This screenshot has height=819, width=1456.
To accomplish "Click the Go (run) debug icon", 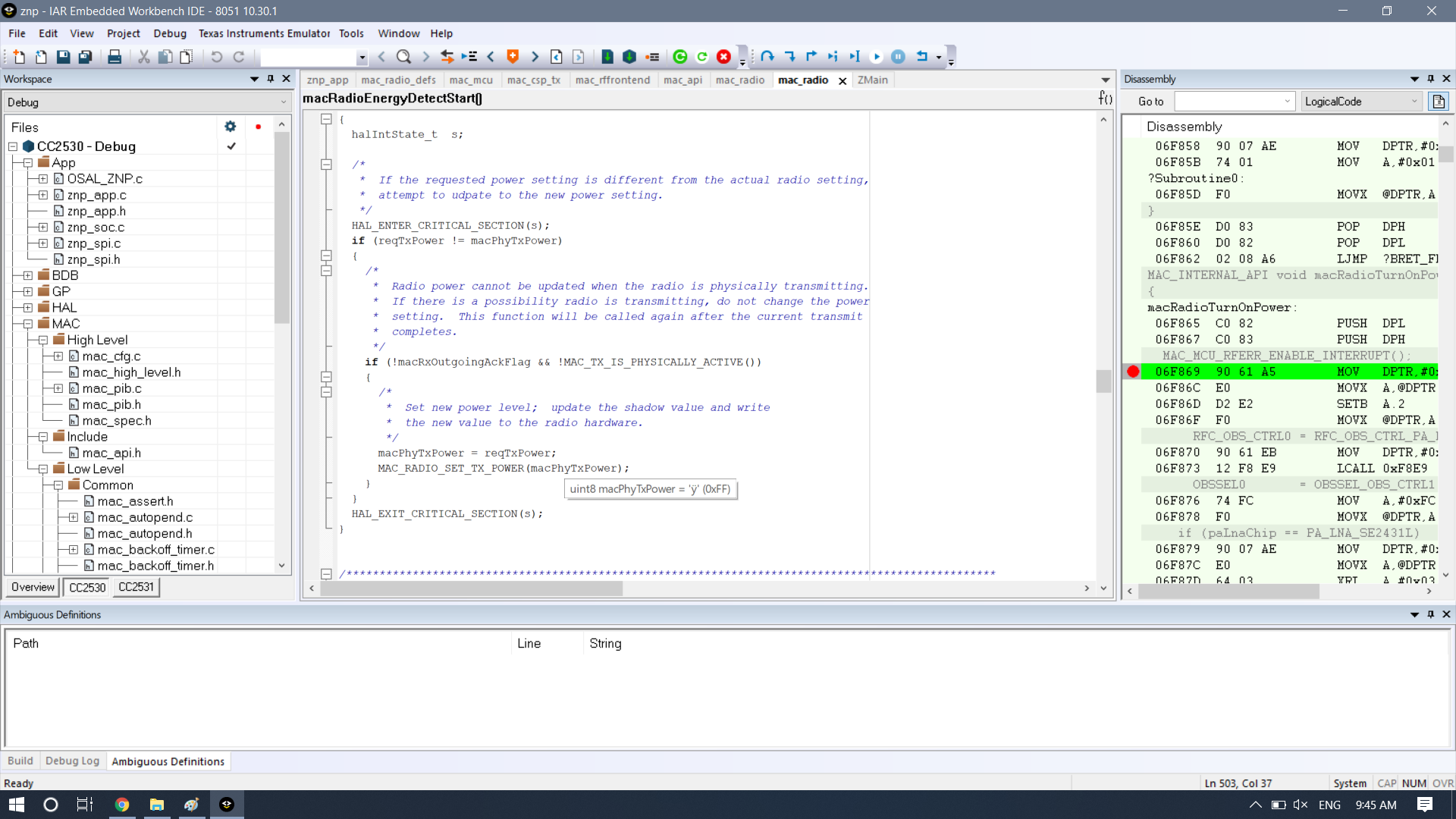I will click(x=877, y=57).
